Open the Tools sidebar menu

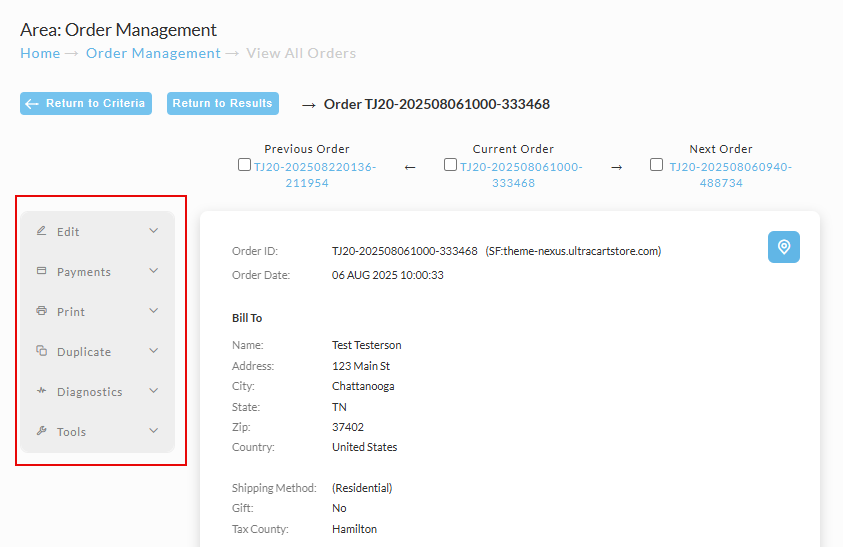(x=98, y=431)
